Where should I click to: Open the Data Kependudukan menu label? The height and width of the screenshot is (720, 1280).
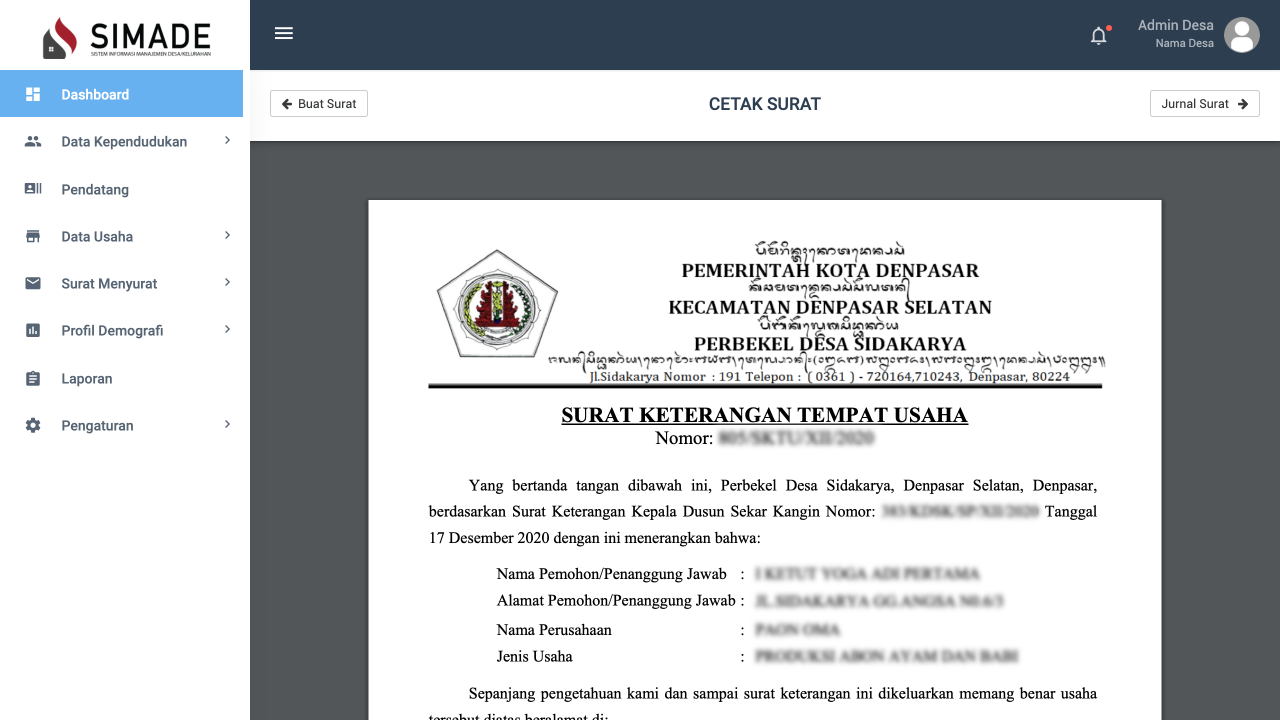click(x=124, y=142)
